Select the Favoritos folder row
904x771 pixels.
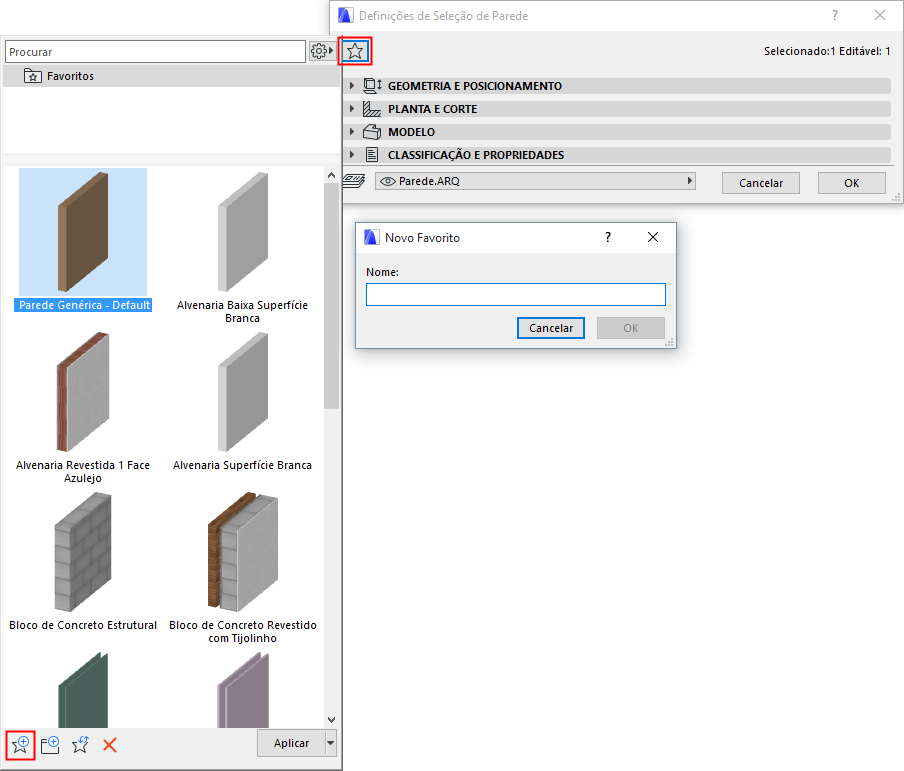(171, 76)
